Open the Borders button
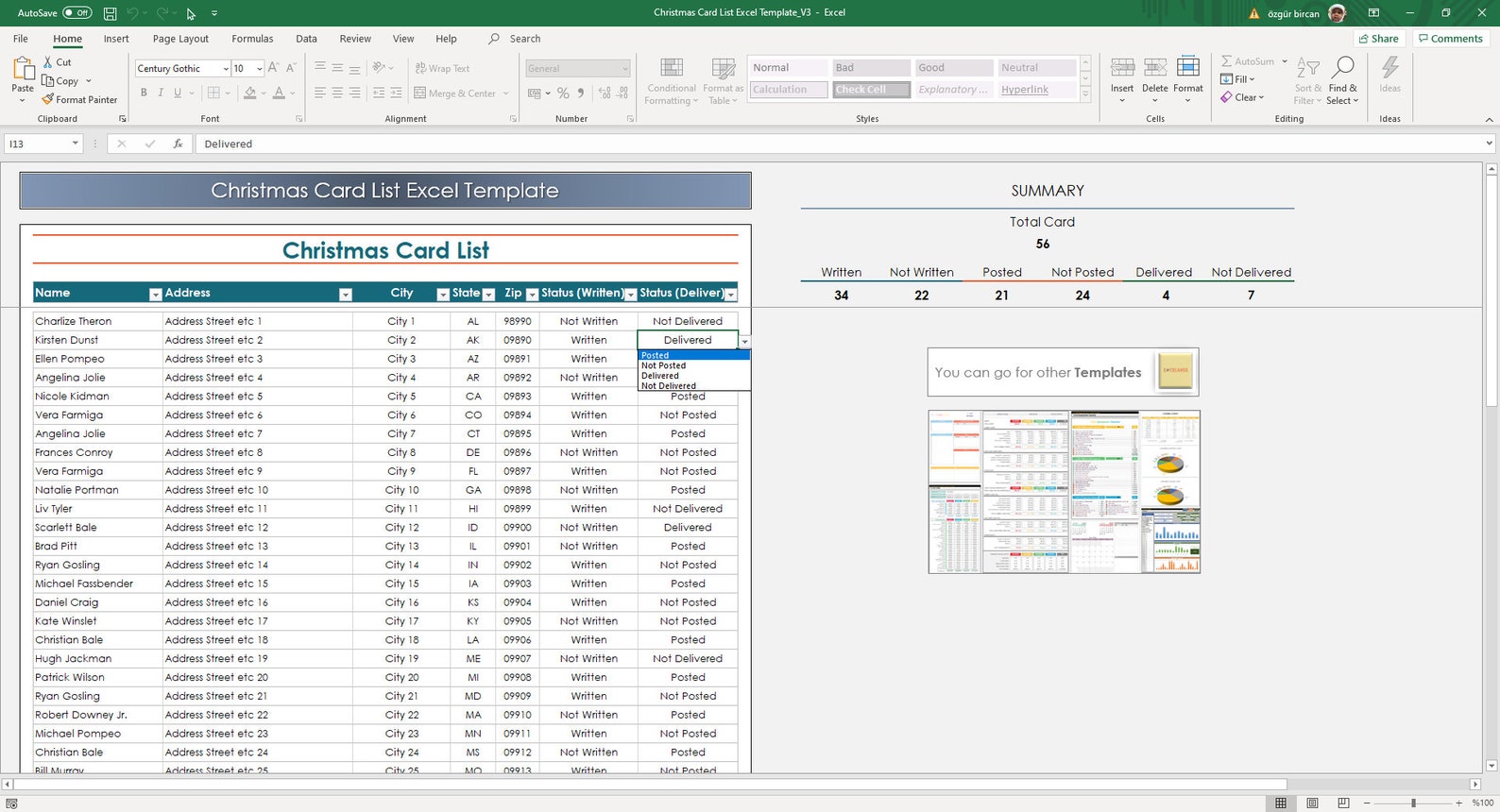Viewport: 1500px width, 812px height. [213, 93]
